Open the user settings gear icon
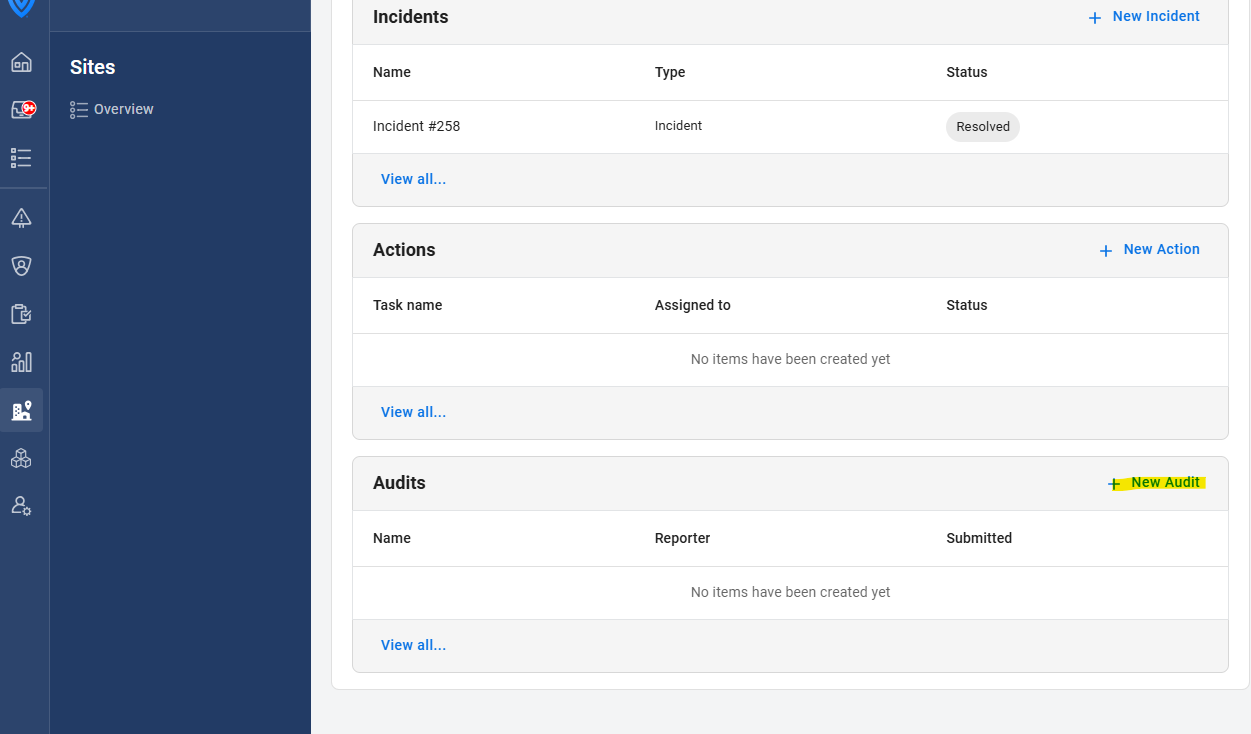The height and width of the screenshot is (734, 1251). click(21, 506)
